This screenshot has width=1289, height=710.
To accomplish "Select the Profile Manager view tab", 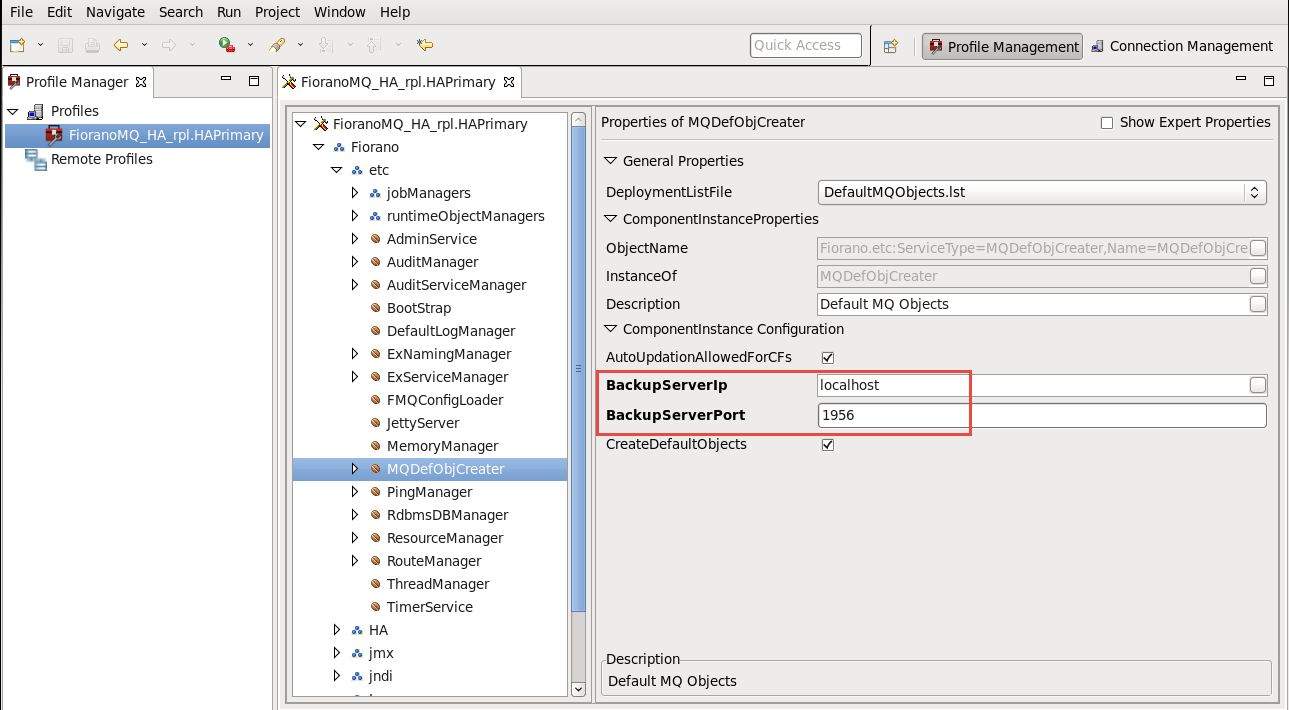I will [x=77, y=82].
